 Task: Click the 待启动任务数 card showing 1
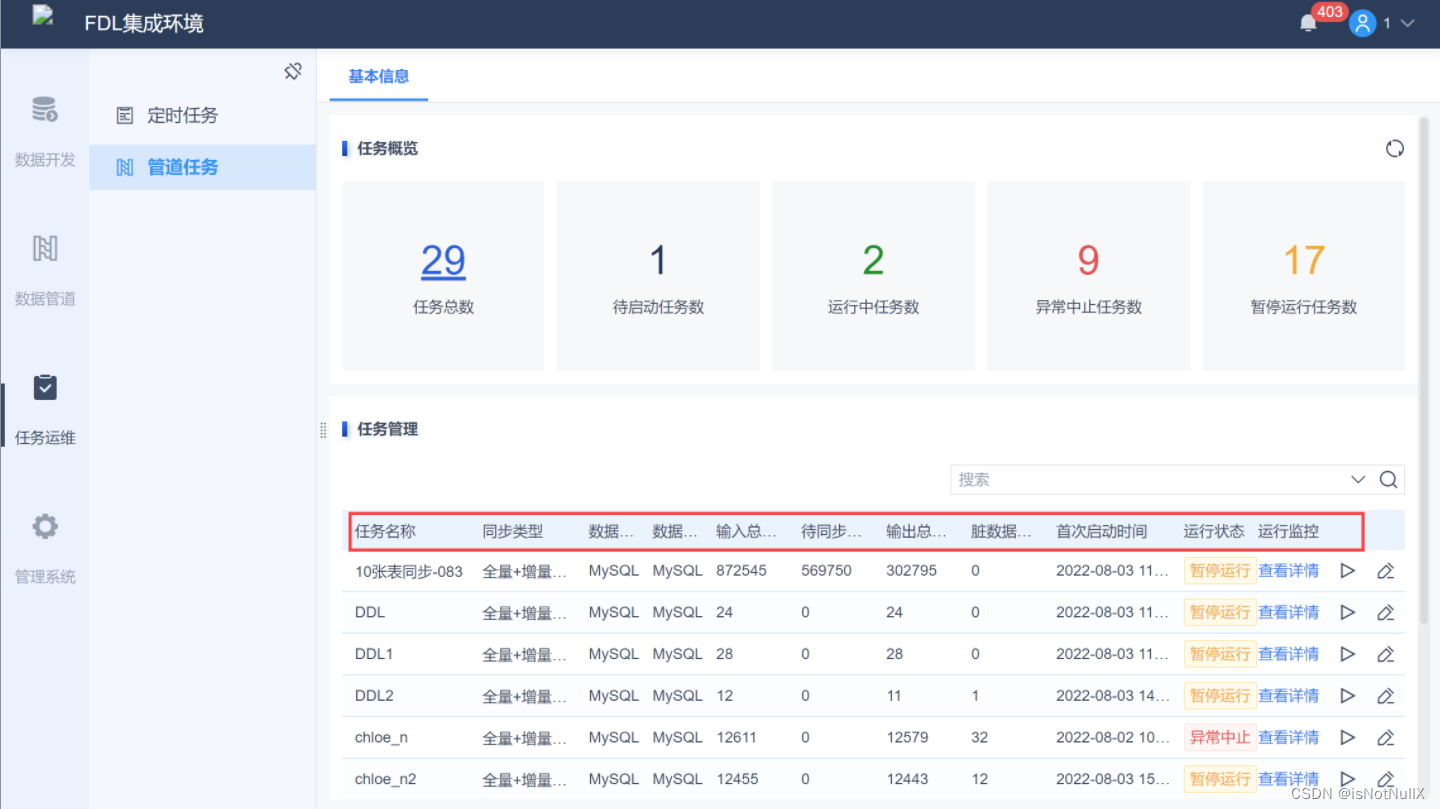click(658, 276)
